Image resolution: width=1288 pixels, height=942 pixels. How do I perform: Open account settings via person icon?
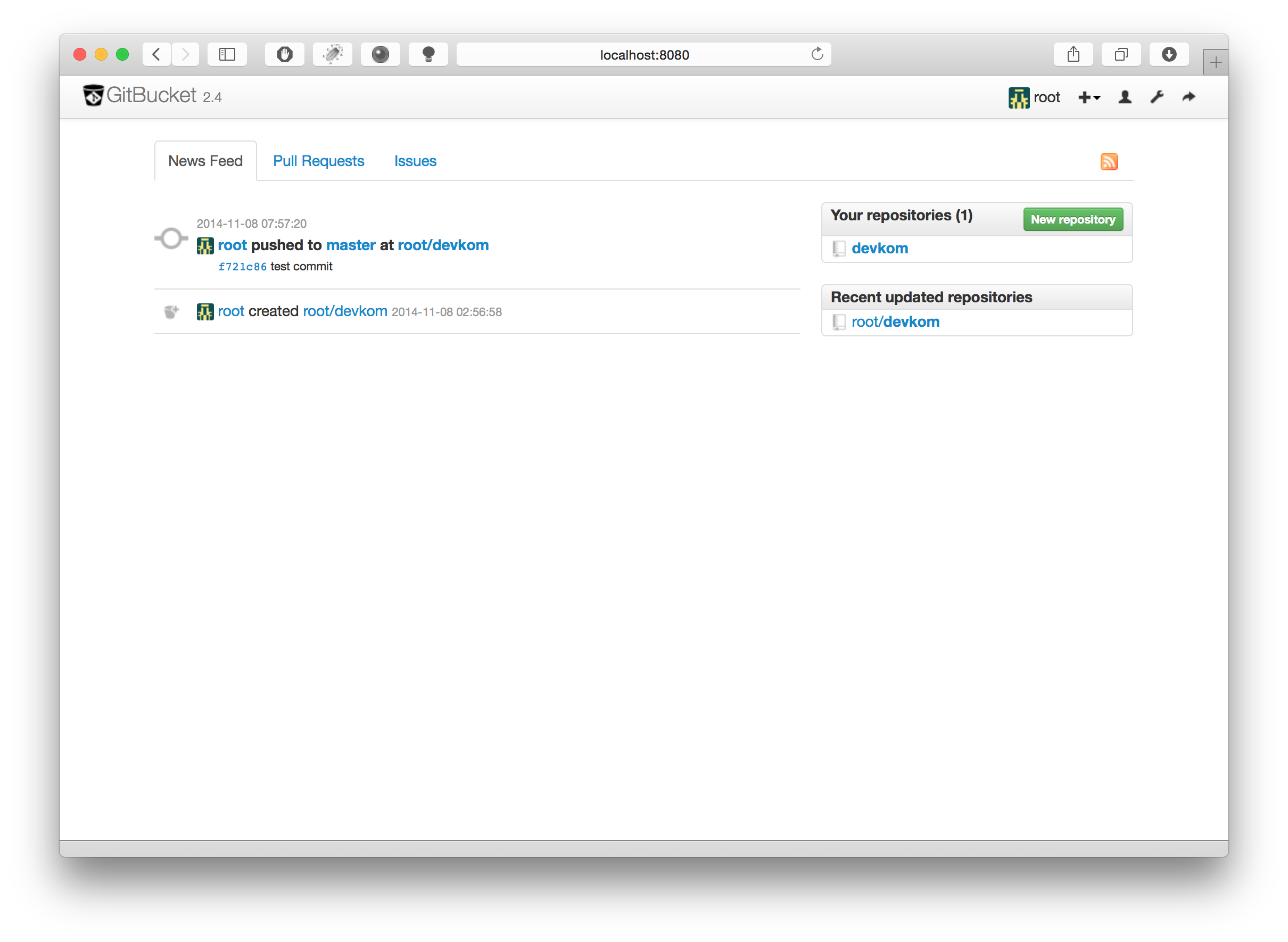coord(1125,97)
